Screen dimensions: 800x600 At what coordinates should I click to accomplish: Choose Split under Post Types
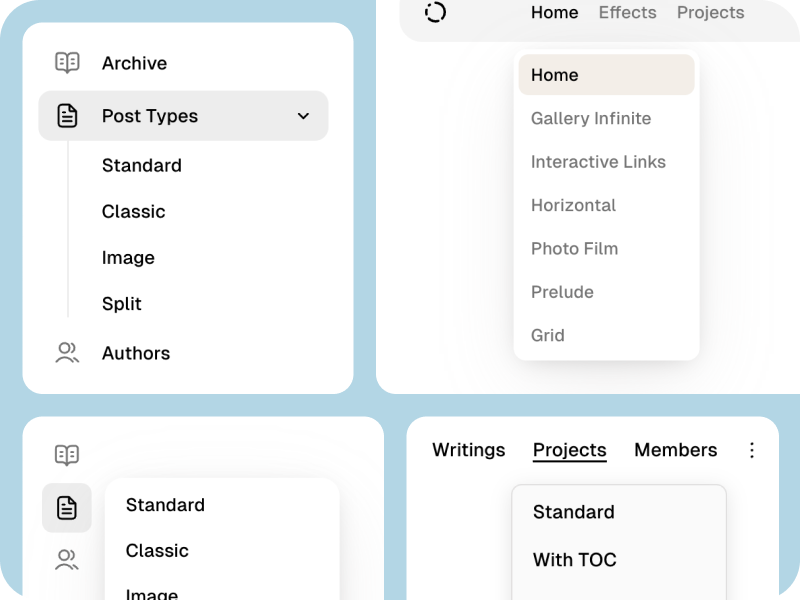click(x=121, y=304)
